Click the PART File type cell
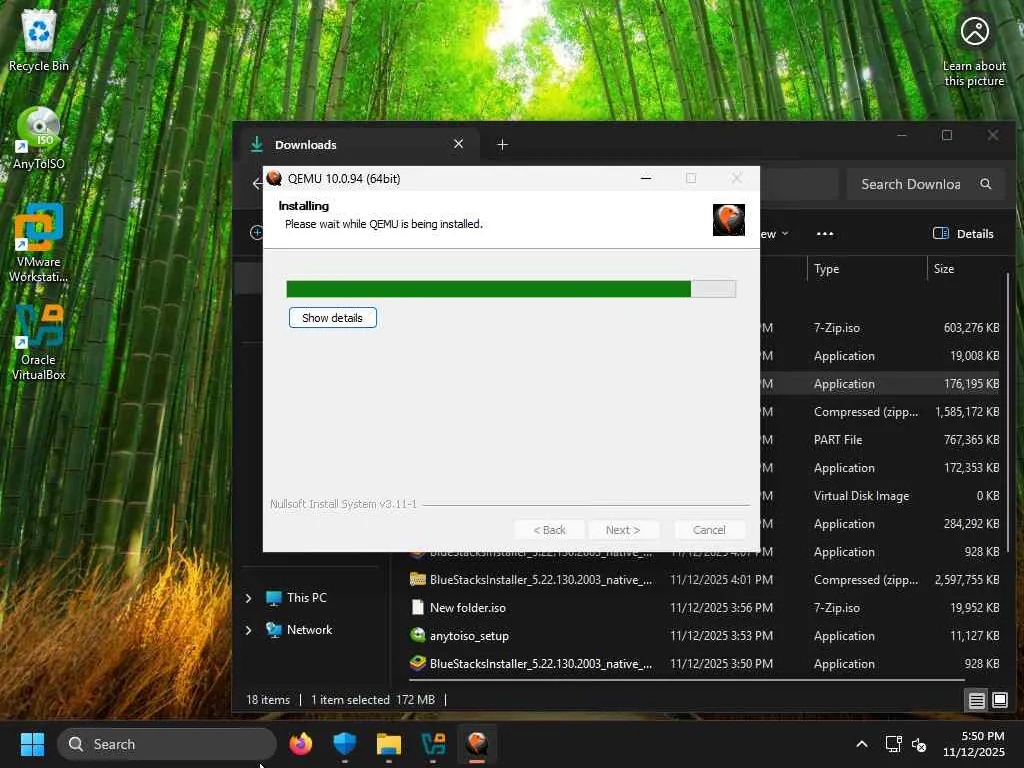This screenshot has width=1024, height=768. point(838,440)
